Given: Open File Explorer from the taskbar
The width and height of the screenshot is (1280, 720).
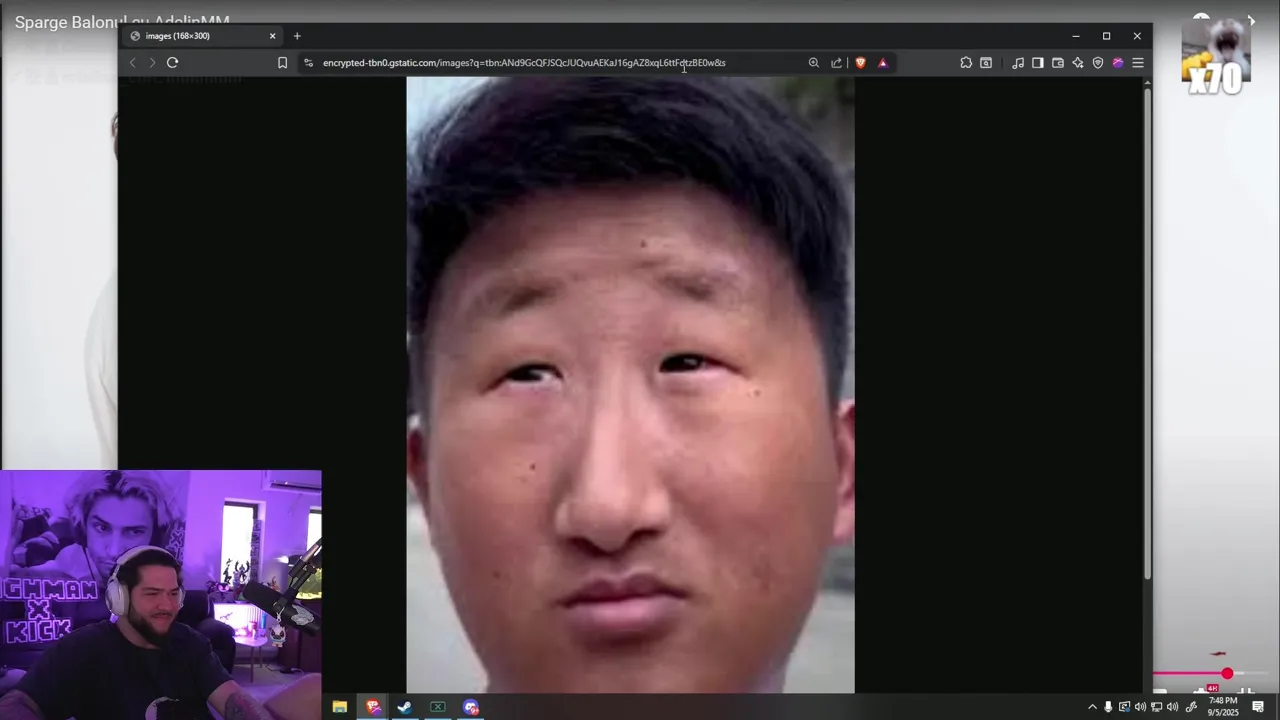Looking at the screenshot, I should (x=340, y=707).
